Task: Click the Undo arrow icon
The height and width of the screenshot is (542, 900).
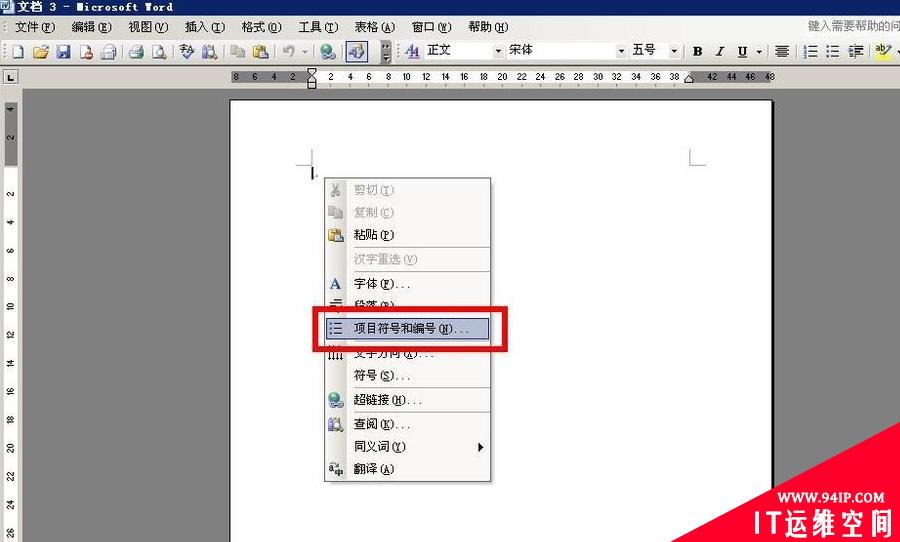Action: 289,52
